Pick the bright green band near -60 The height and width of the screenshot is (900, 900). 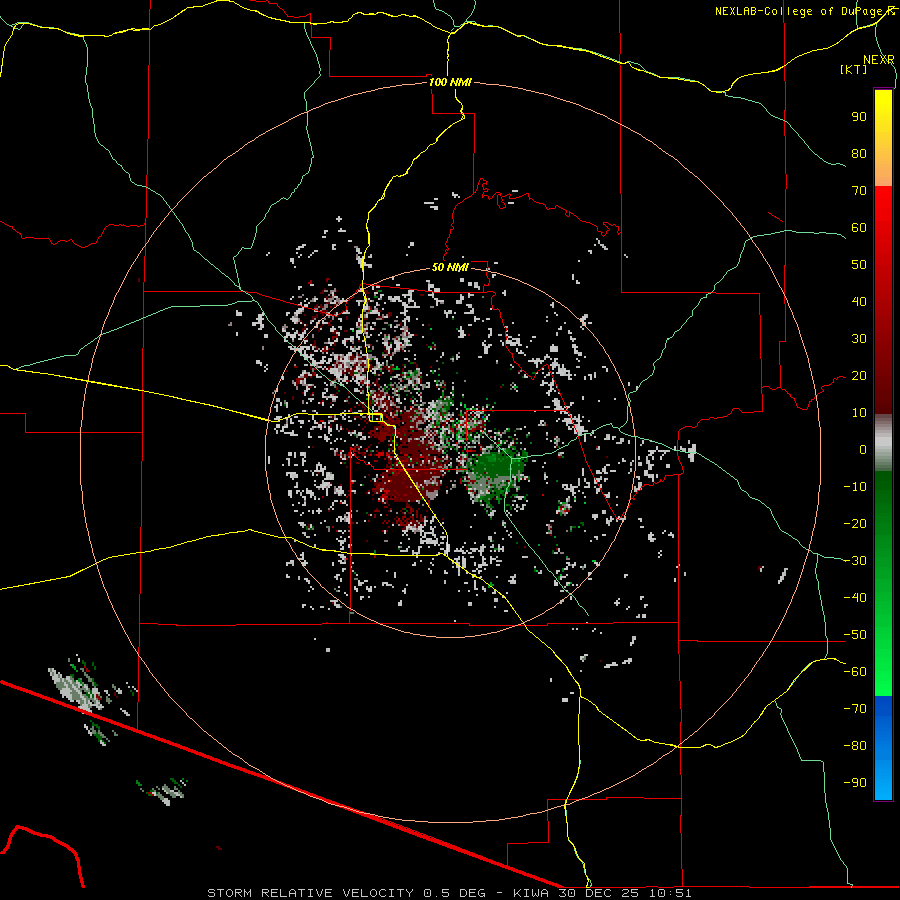click(x=883, y=672)
